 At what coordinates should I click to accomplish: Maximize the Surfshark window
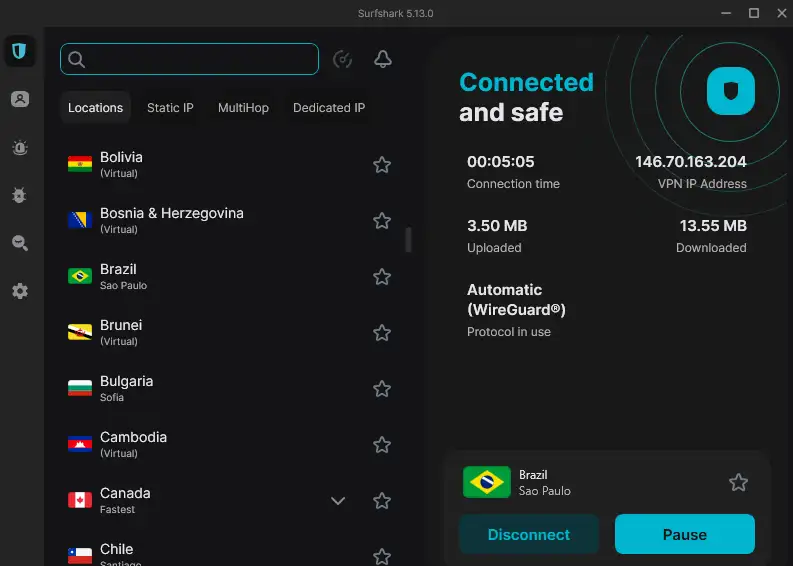click(754, 13)
